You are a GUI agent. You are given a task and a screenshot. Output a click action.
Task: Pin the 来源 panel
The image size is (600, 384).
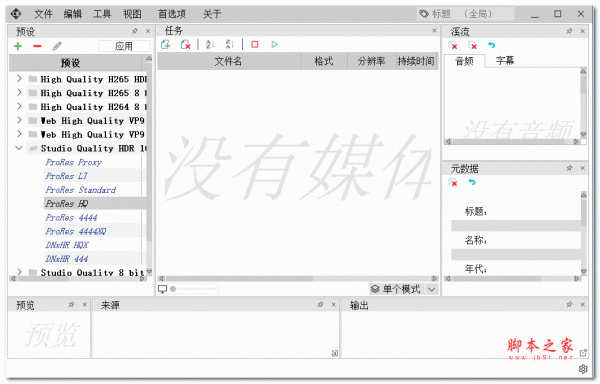tap(320, 304)
